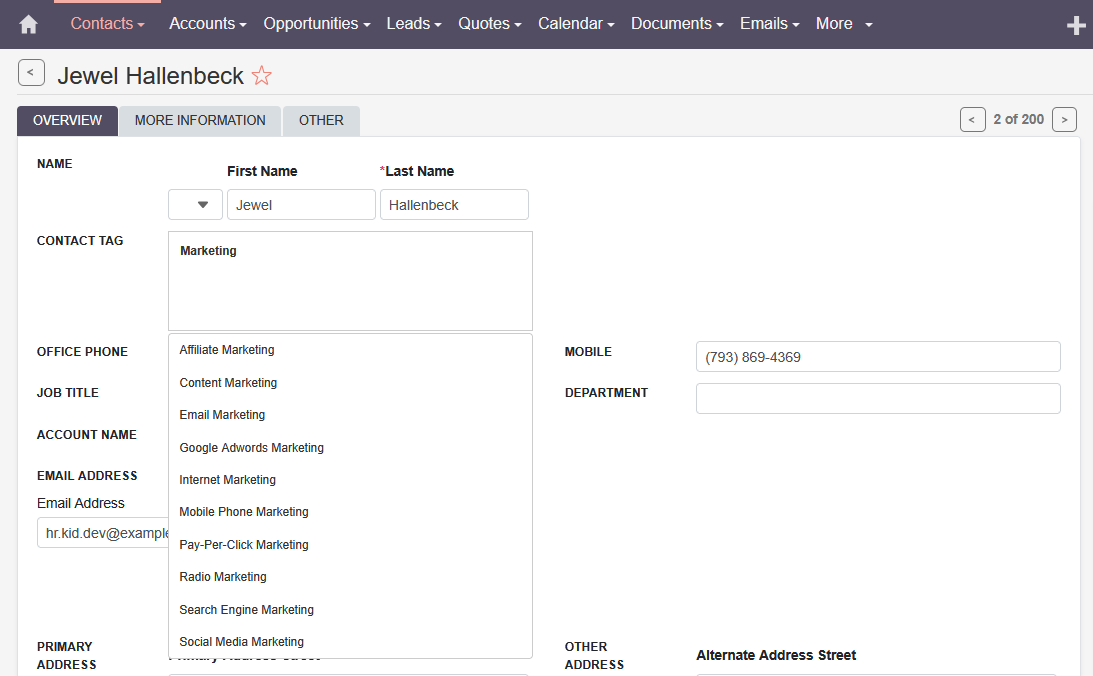Select Google Adwords Marketing suggestion

tap(351, 447)
